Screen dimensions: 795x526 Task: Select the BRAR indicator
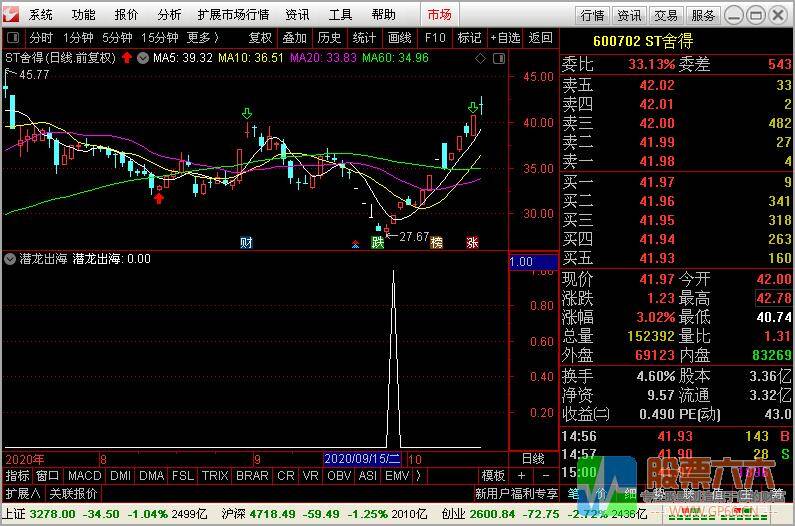252,476
